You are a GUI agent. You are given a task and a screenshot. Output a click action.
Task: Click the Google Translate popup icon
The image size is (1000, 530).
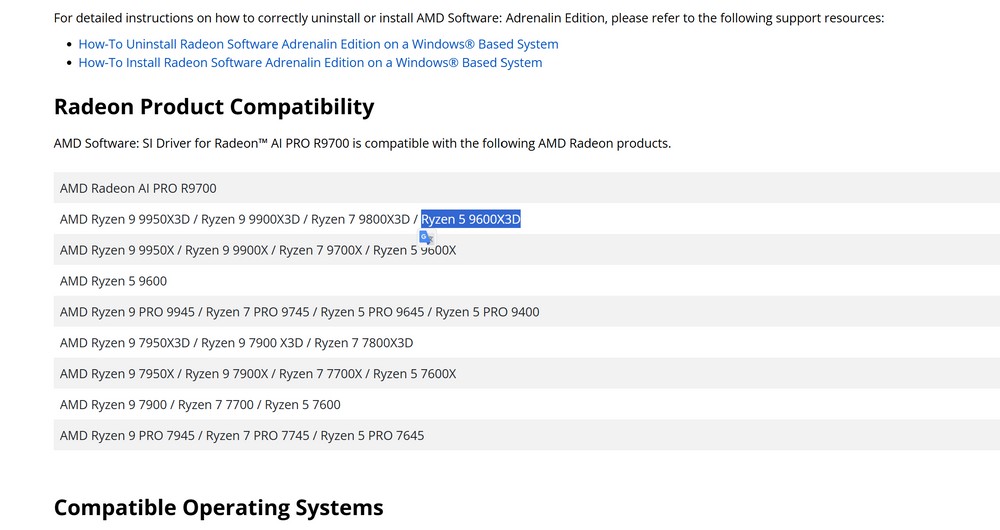coord(425,237)
